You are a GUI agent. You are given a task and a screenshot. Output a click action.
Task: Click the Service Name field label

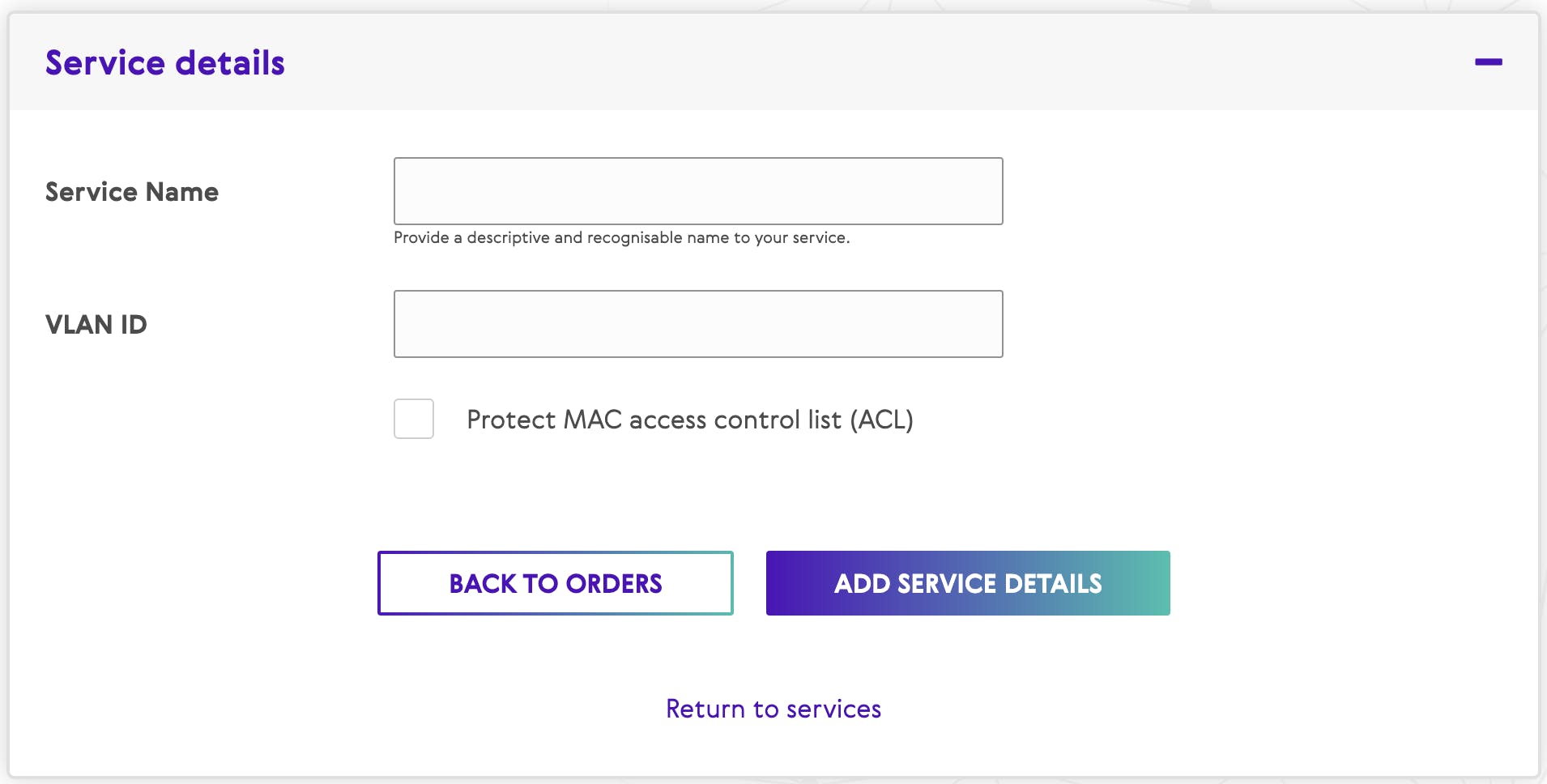point(132,192)
